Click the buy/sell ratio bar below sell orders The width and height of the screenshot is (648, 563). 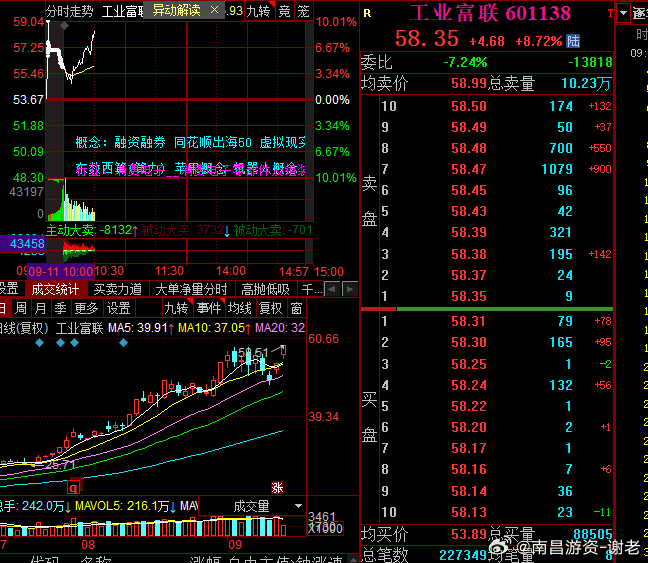[x=487, y=309]
